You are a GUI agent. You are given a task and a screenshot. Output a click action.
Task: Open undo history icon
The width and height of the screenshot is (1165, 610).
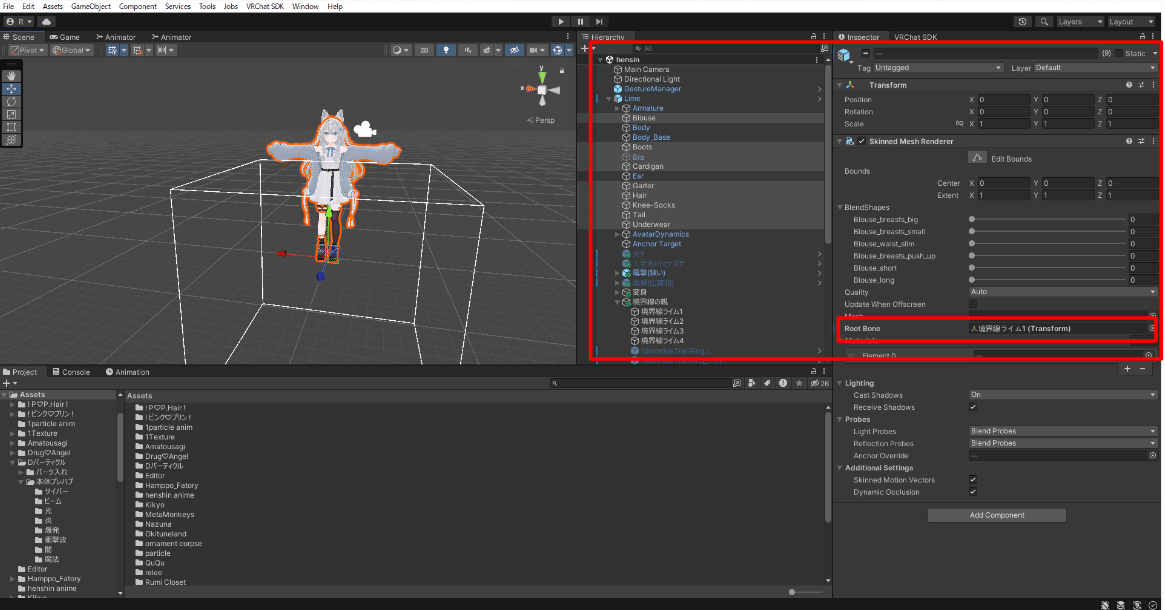tap(1022, 22)
